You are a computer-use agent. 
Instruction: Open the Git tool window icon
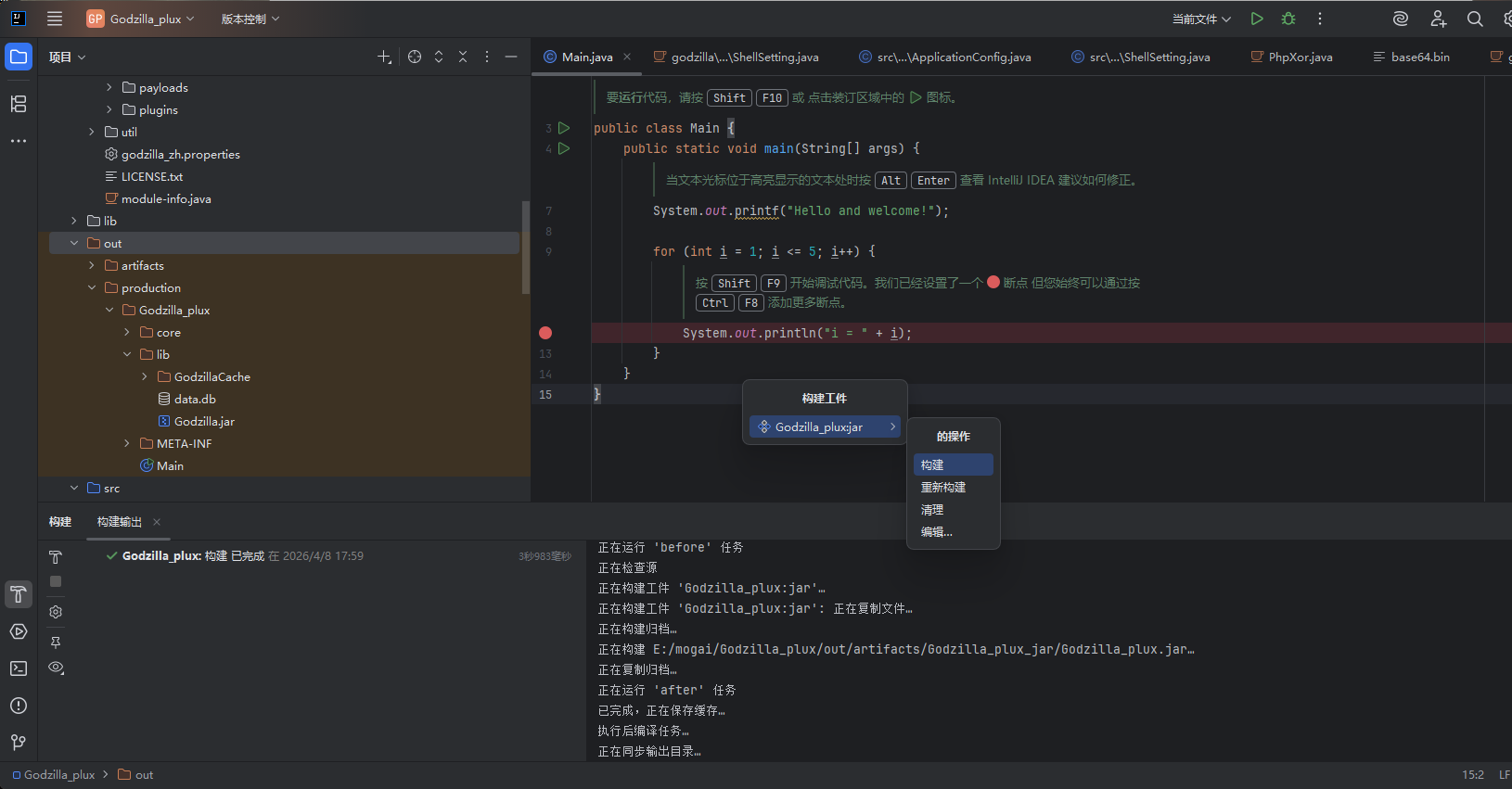pyautogui.click(x=19, y=743)
